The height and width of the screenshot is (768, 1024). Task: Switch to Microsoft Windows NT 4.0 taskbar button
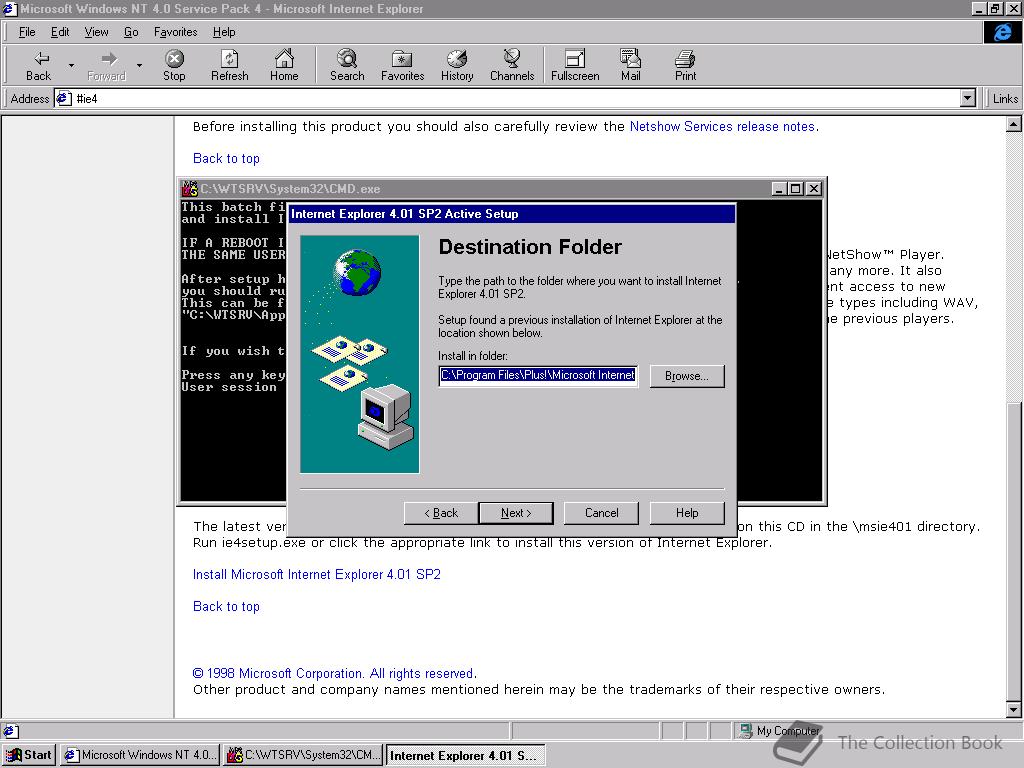[x=140, y=755]
